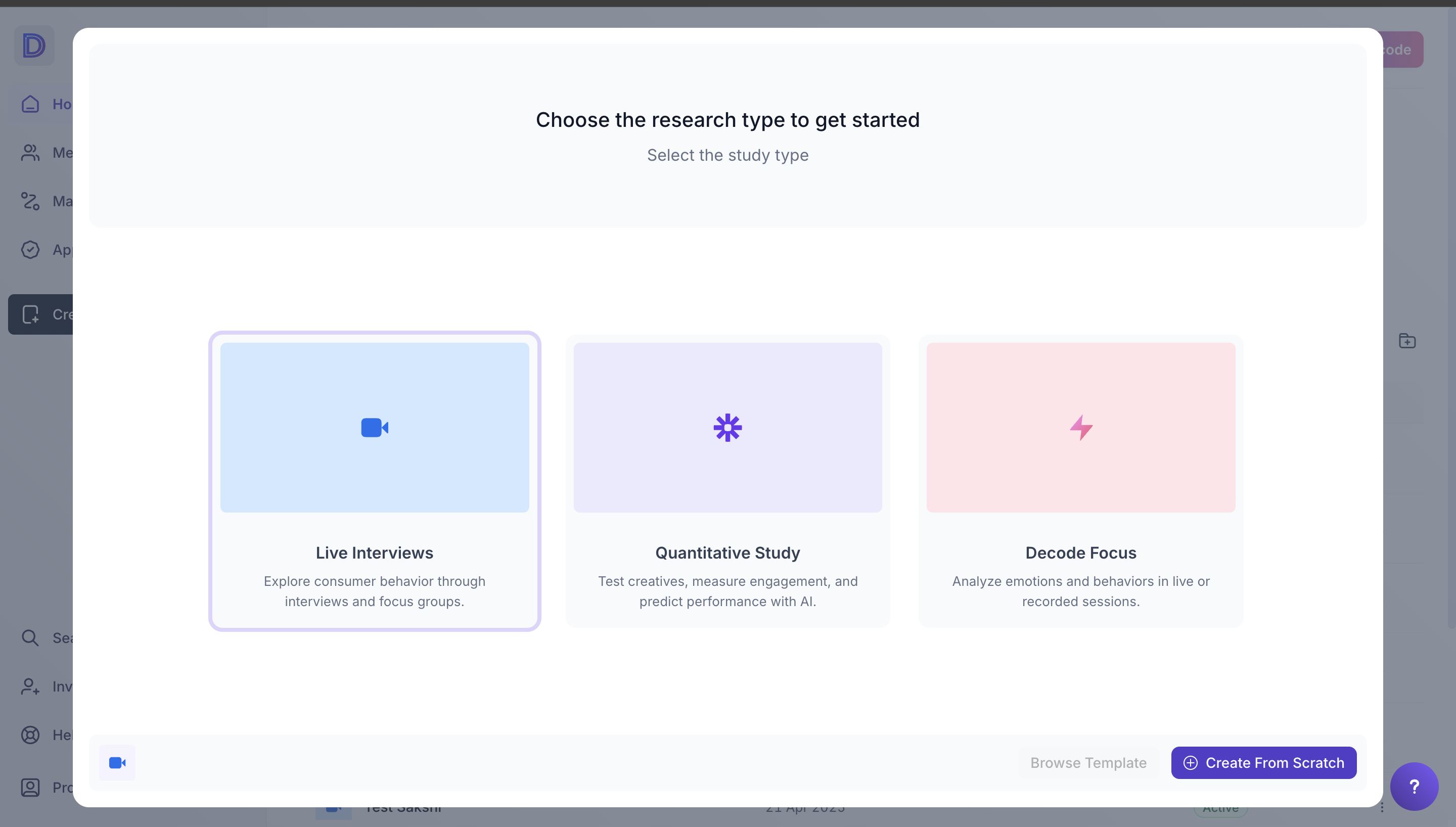Click the blue video camera icon in Live Interviews
The width and height of the screenshot is (1456, 827).
[x=374, y=427]
